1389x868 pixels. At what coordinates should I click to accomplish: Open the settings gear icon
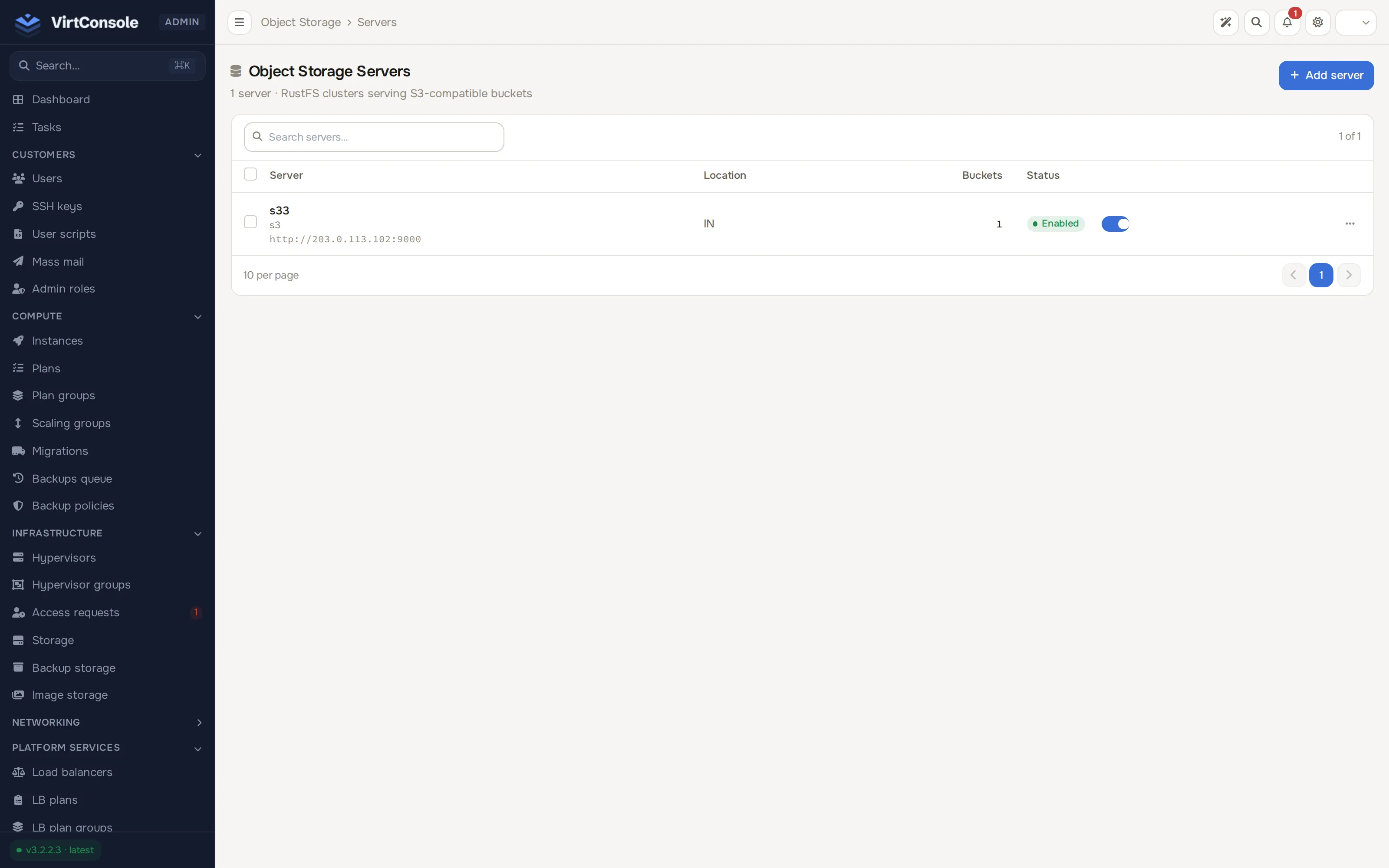tap(1318, 23)
